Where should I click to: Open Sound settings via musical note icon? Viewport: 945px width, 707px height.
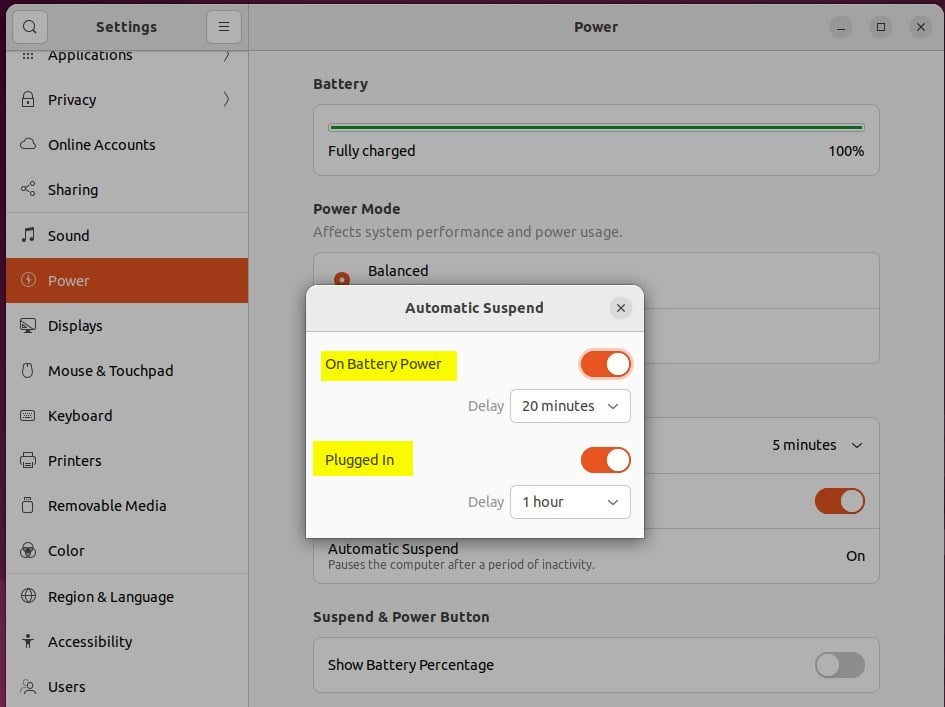point(29,235)
